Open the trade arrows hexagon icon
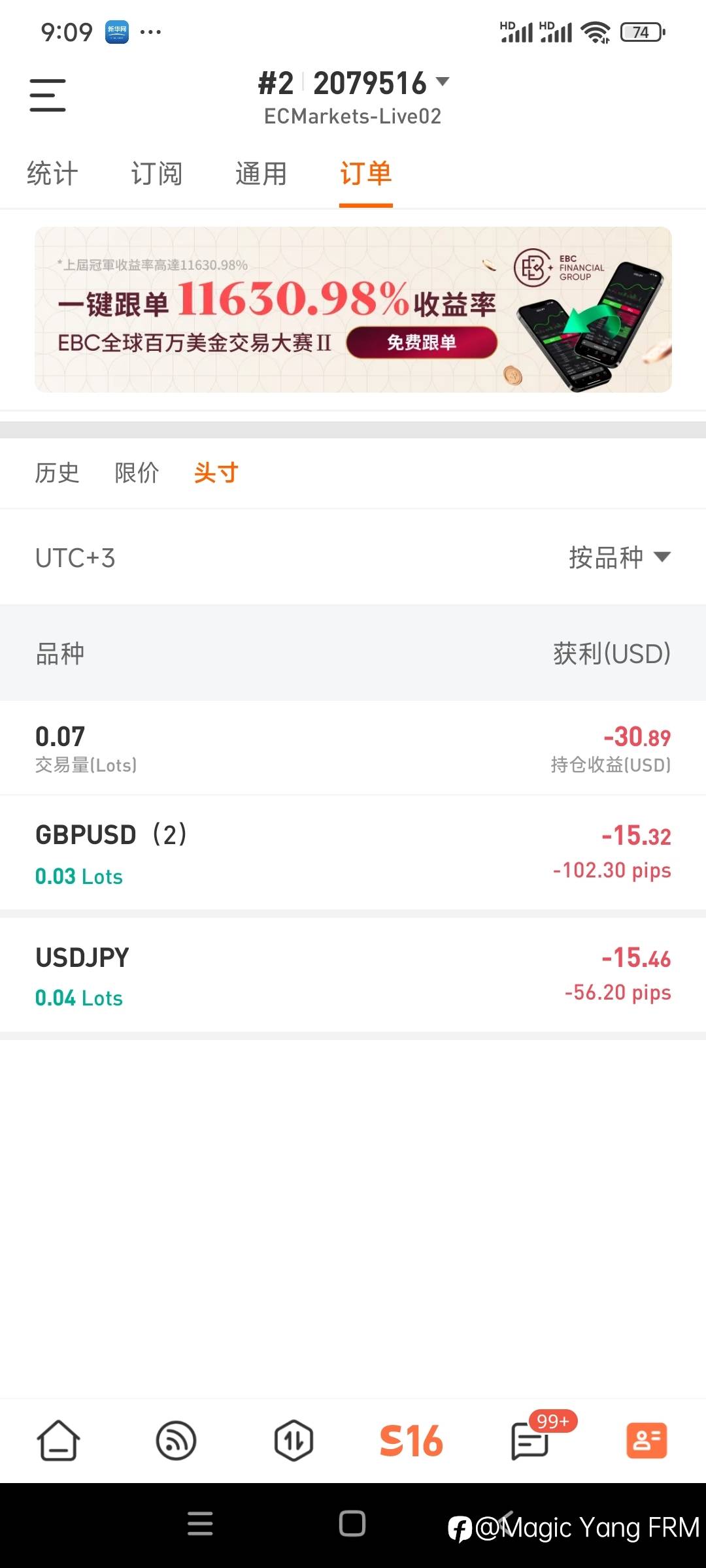706x1568 pixels. point(294,1440)
